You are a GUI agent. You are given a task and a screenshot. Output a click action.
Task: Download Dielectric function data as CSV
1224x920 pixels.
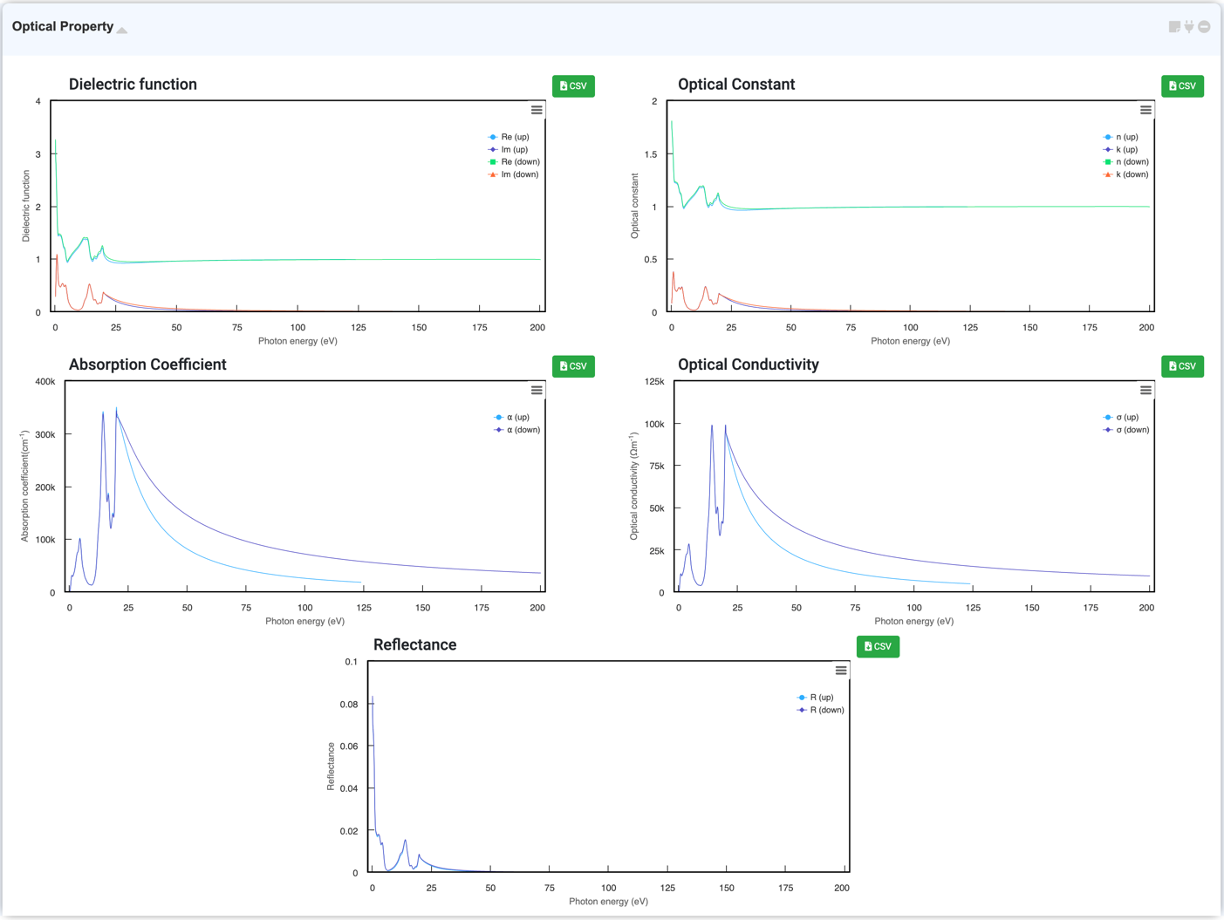[573, 86]
